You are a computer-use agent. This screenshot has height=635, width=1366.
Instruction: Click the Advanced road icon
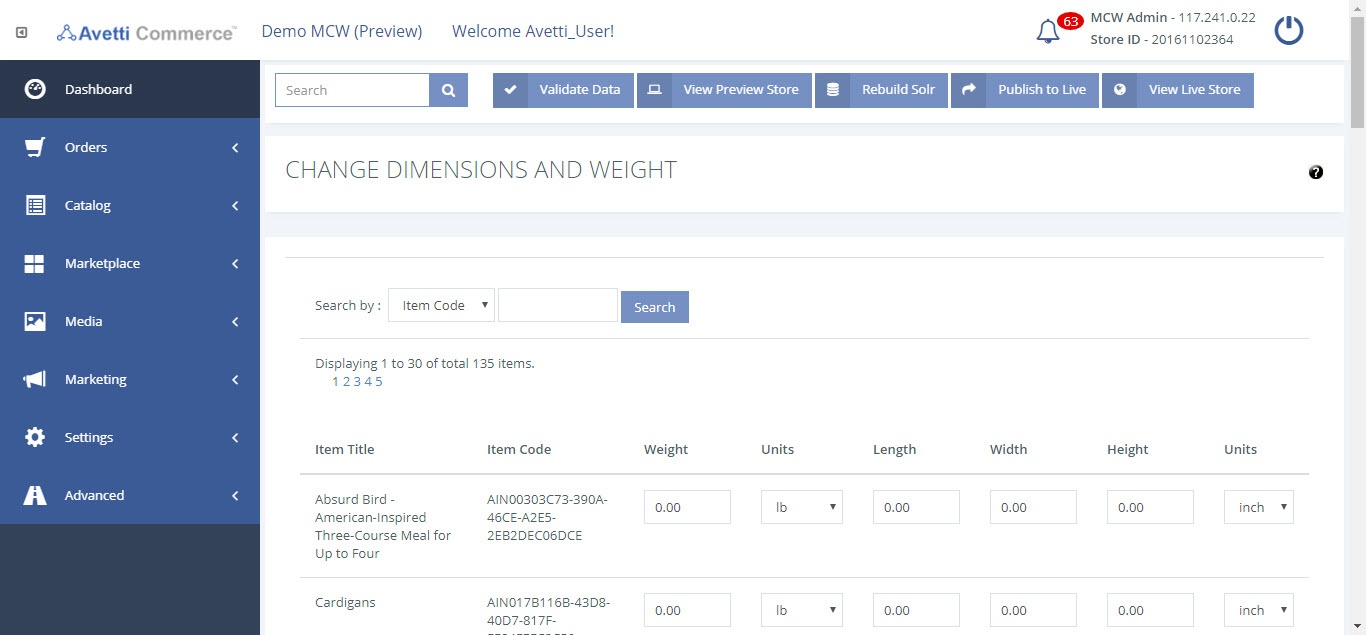coord(35,495)
